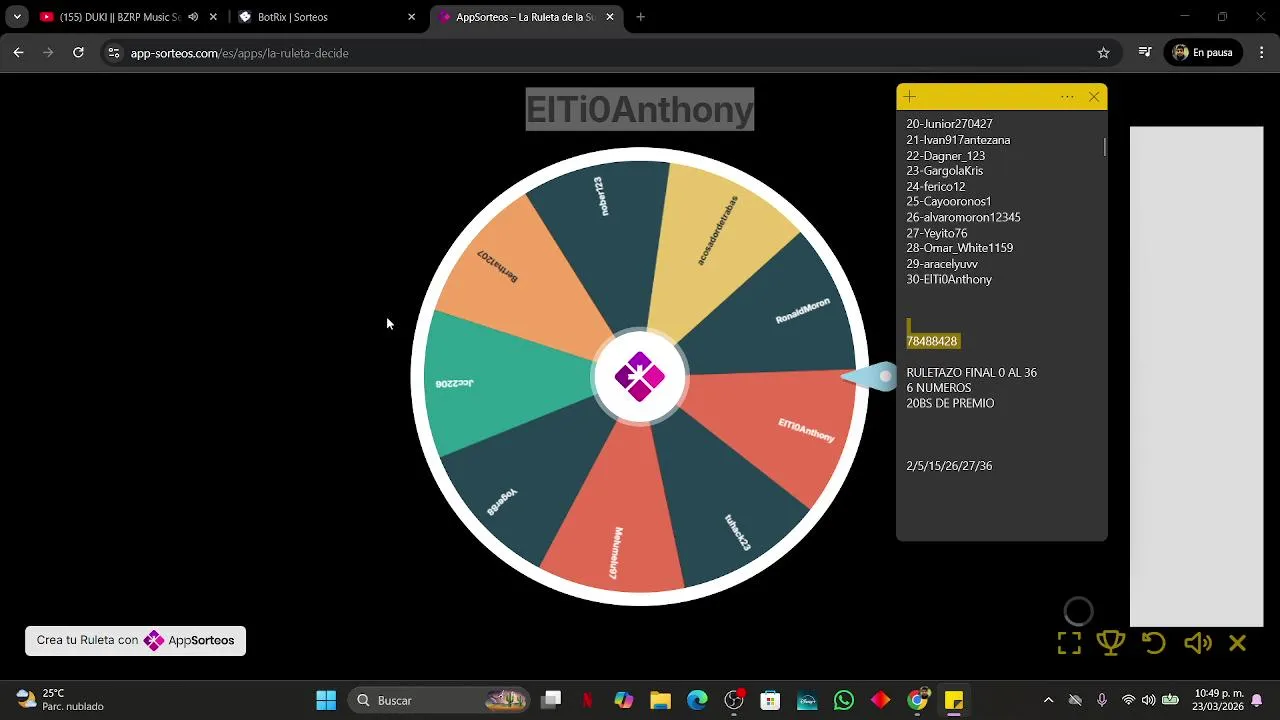Click the 2/5/15/26/27/36 numbers line

click(949, 466)
